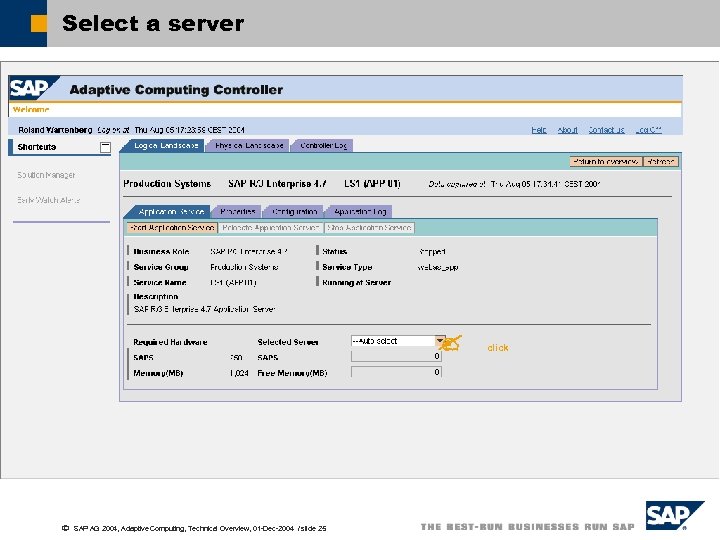Click the Required Hardware label
Viewport: 720px width, 540px height.
coord(170,342)
